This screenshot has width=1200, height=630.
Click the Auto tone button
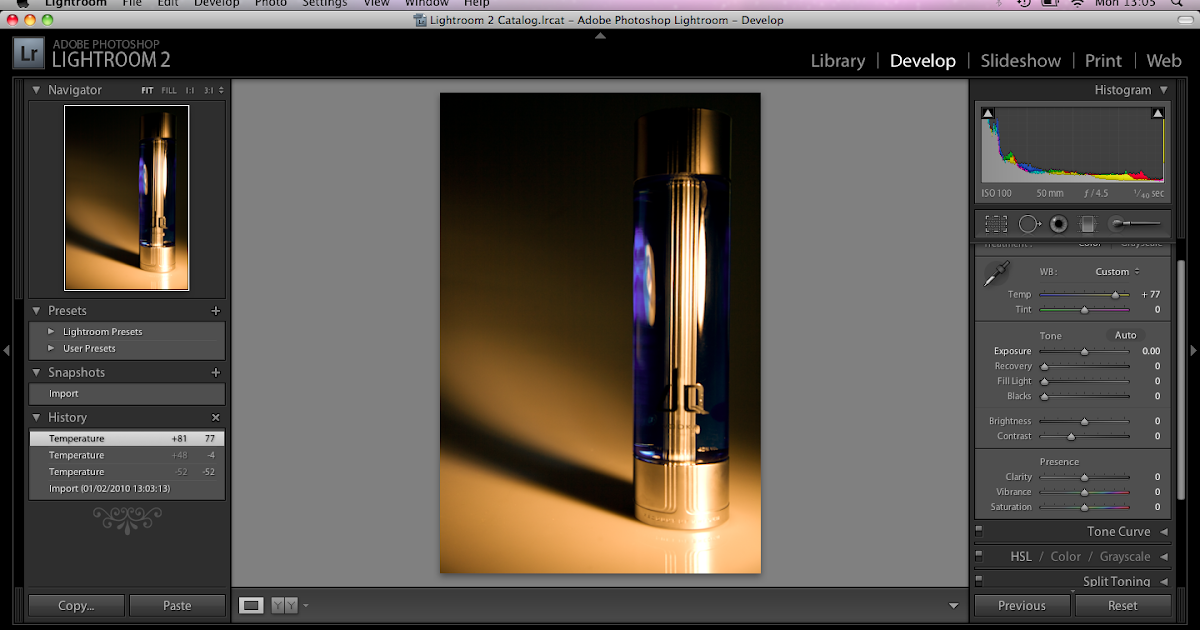[x=1126, y=336]
